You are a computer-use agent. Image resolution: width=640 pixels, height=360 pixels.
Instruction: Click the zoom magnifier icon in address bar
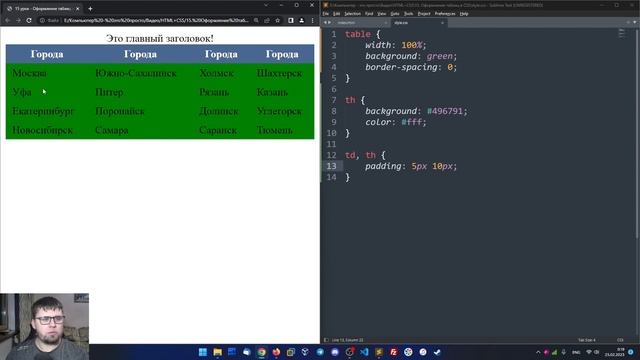coord(256,20)
